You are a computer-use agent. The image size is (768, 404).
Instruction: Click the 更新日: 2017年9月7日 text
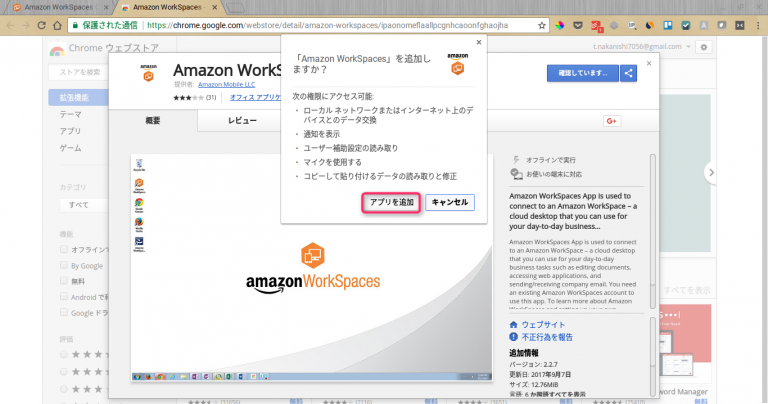tap(540, 375)
